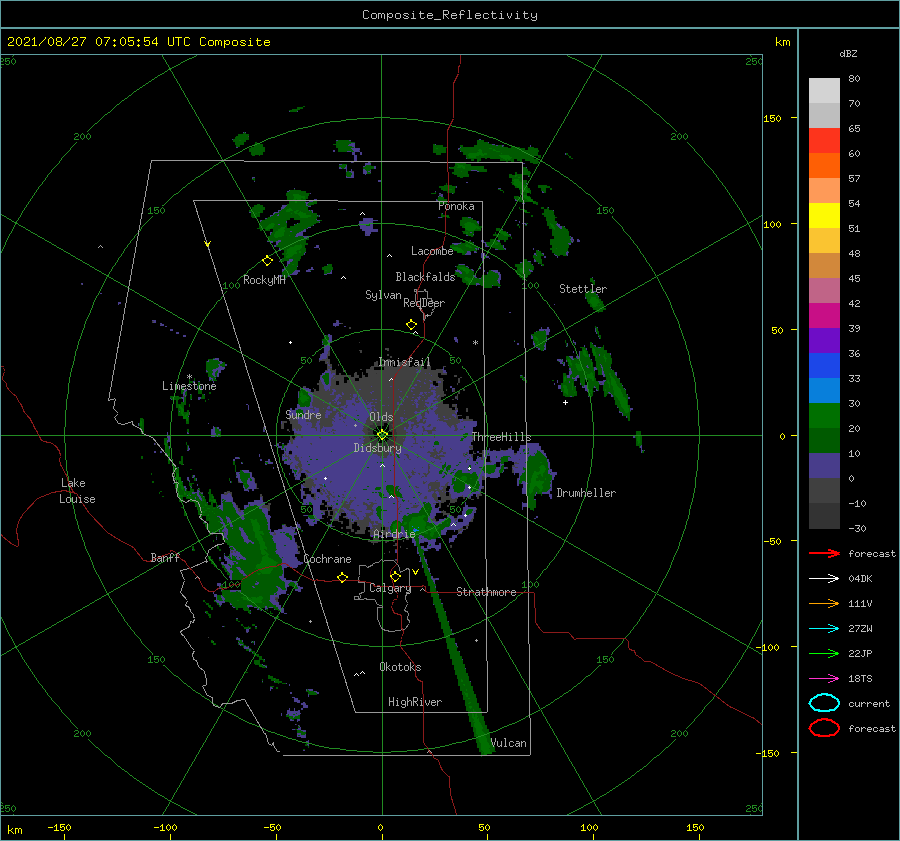Click the HighRiver label
This screenshot has width=900, height=841.
click(x=415, y=702)
